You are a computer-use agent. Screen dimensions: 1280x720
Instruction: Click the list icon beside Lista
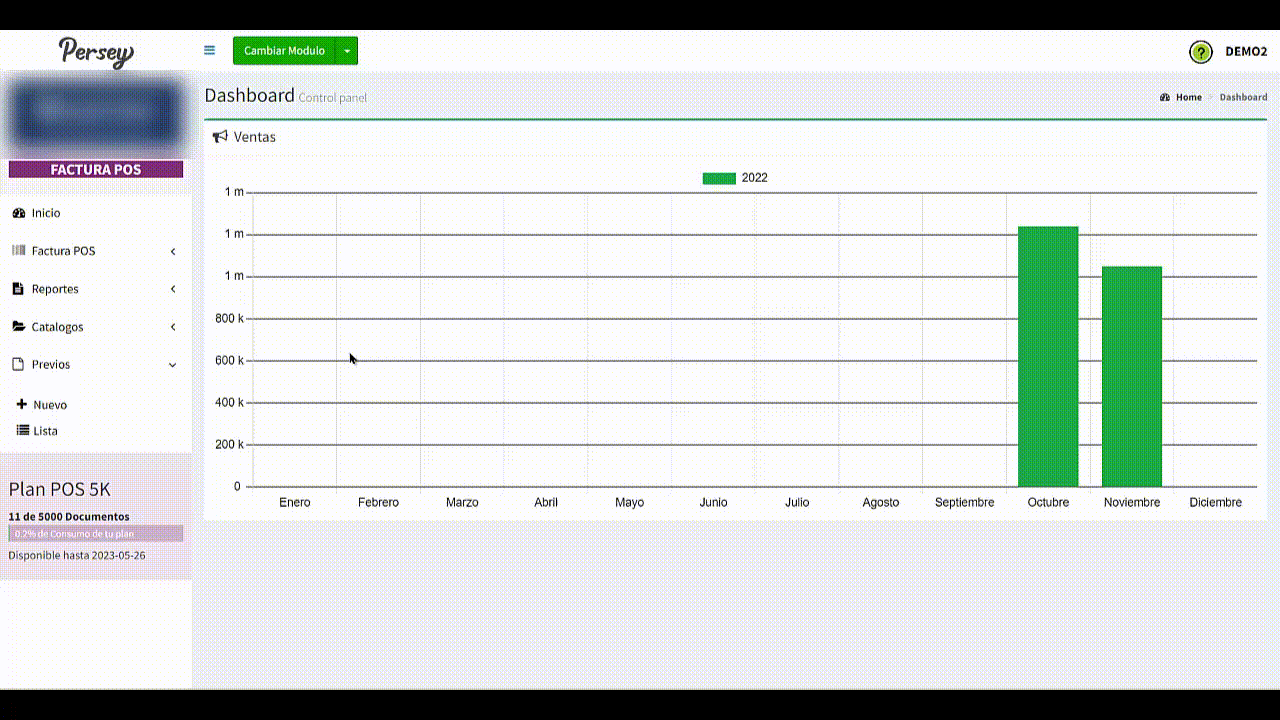22,431
